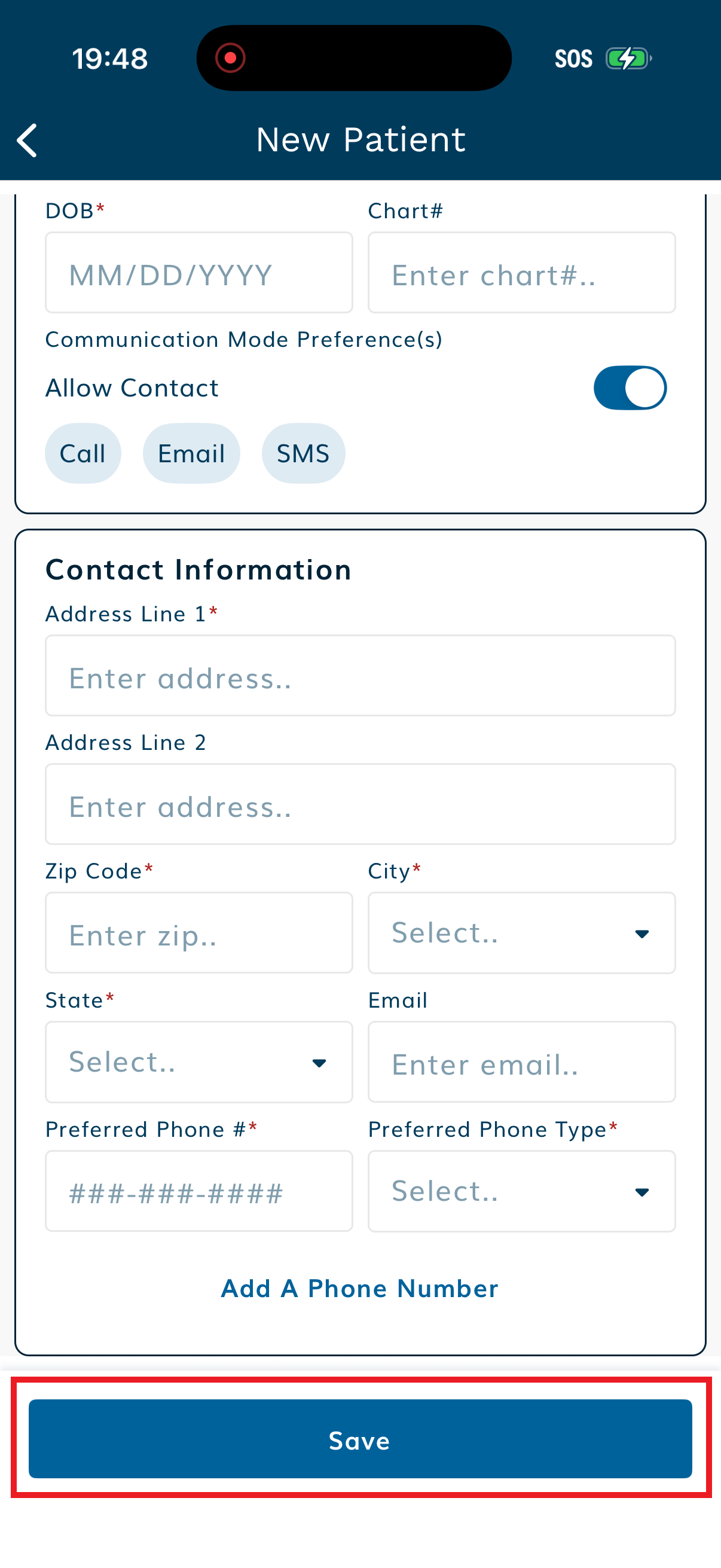Click Add A Phone Number

(359, 1288)
